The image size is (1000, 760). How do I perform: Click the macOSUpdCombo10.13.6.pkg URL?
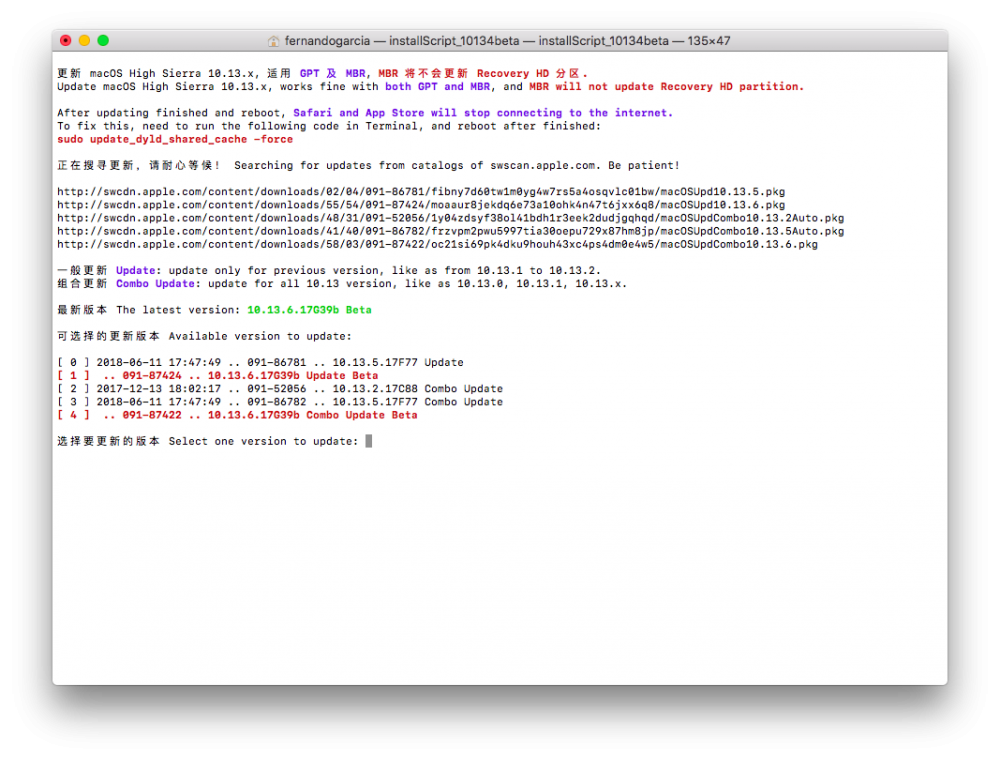pyautogui.click(x=438, y=245)
